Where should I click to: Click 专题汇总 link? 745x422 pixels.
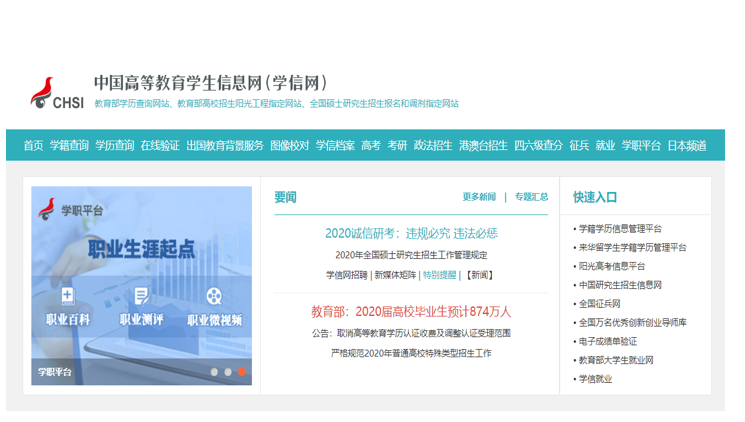click(531, 197)
